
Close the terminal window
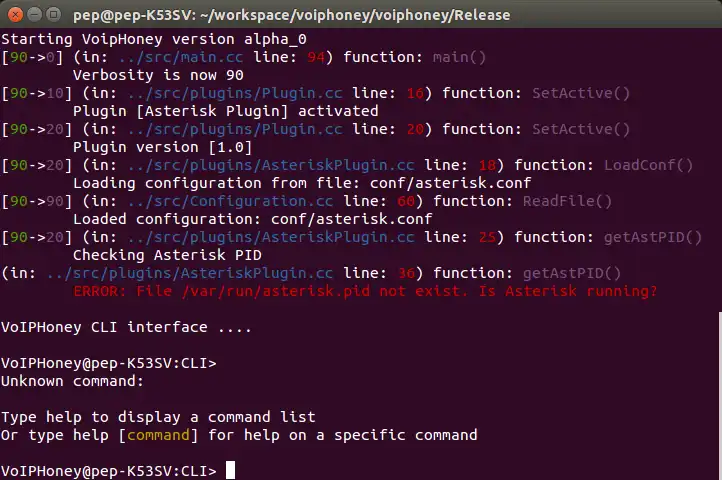[13, 14]
